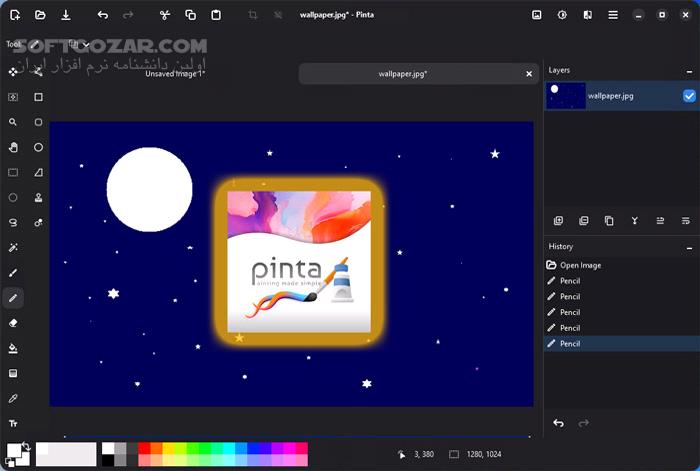Viewport: 700px width, 471px height.
Task: Open the Adjustments menu
Action: click(x=562, y=15)
